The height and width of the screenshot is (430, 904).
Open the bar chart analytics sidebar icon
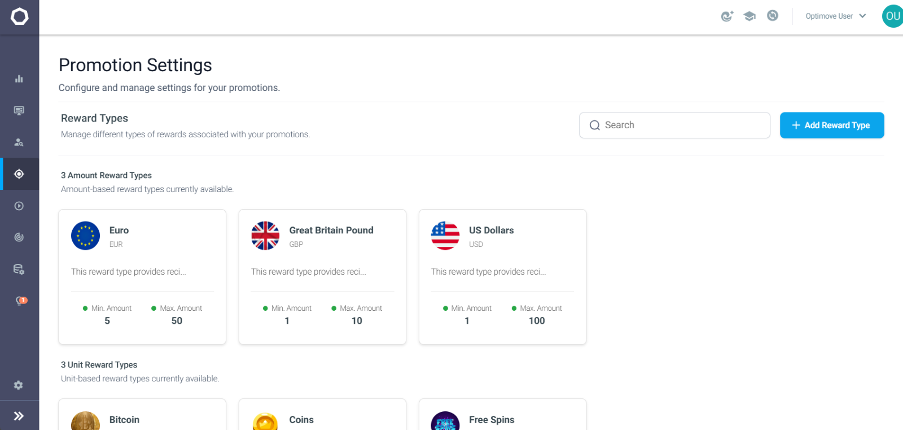(19, 79)
